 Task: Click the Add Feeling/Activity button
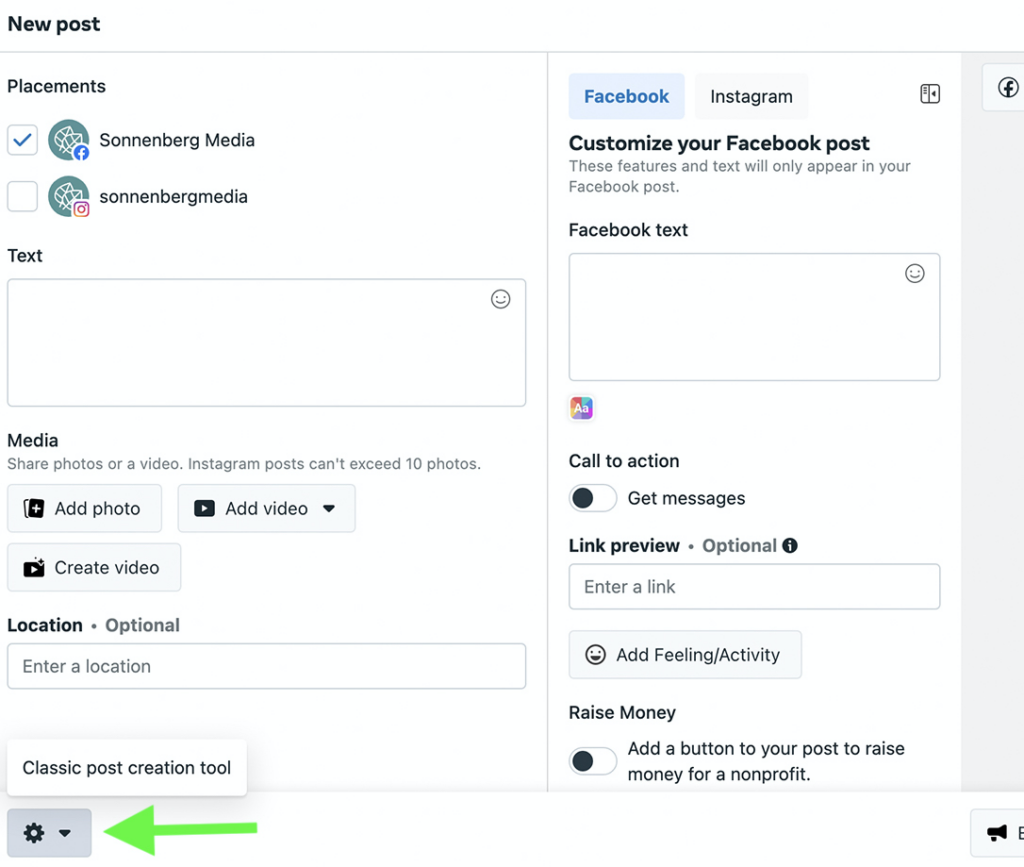(x=685, y=655)
